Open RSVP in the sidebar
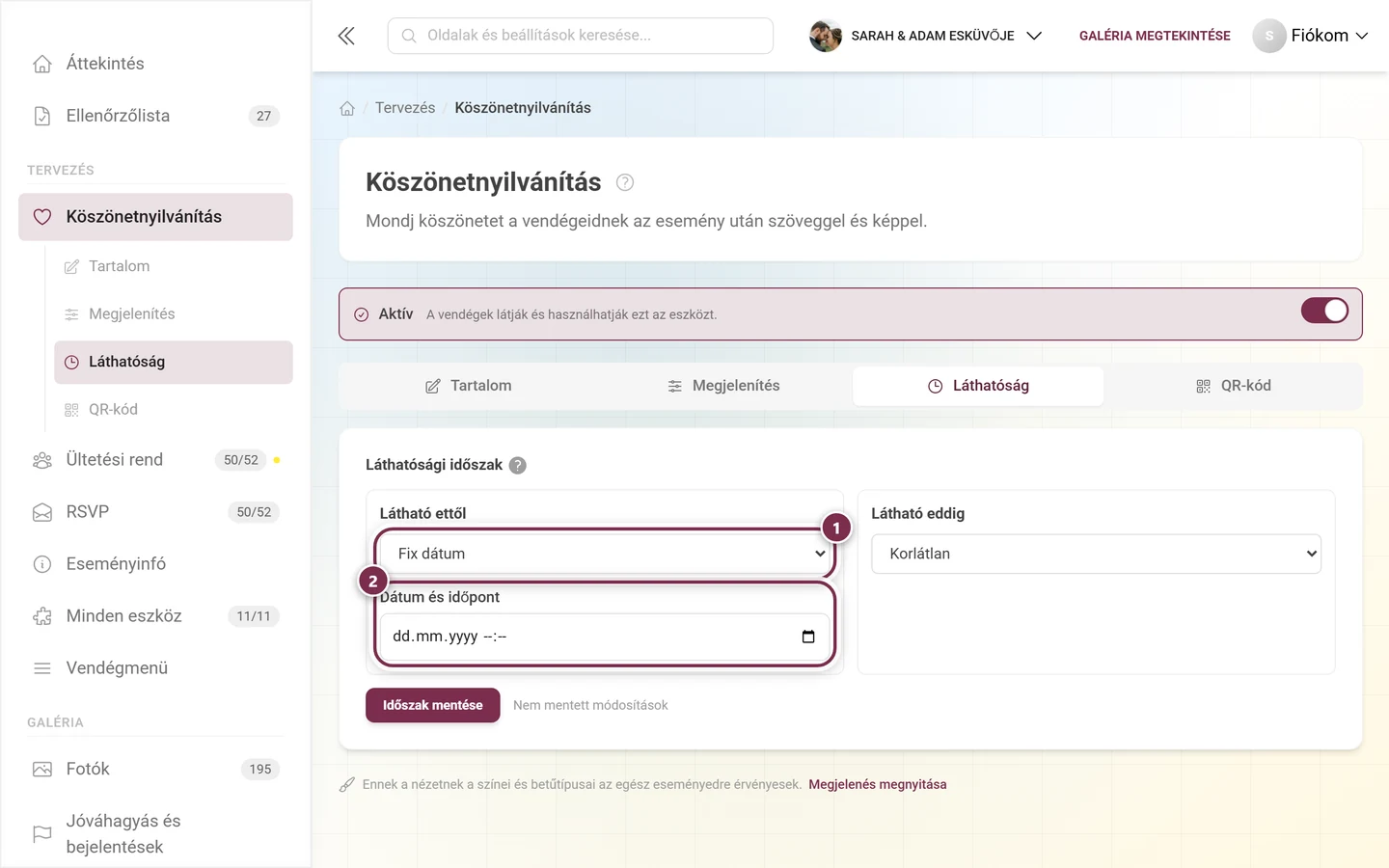 (x=155, y=512)
